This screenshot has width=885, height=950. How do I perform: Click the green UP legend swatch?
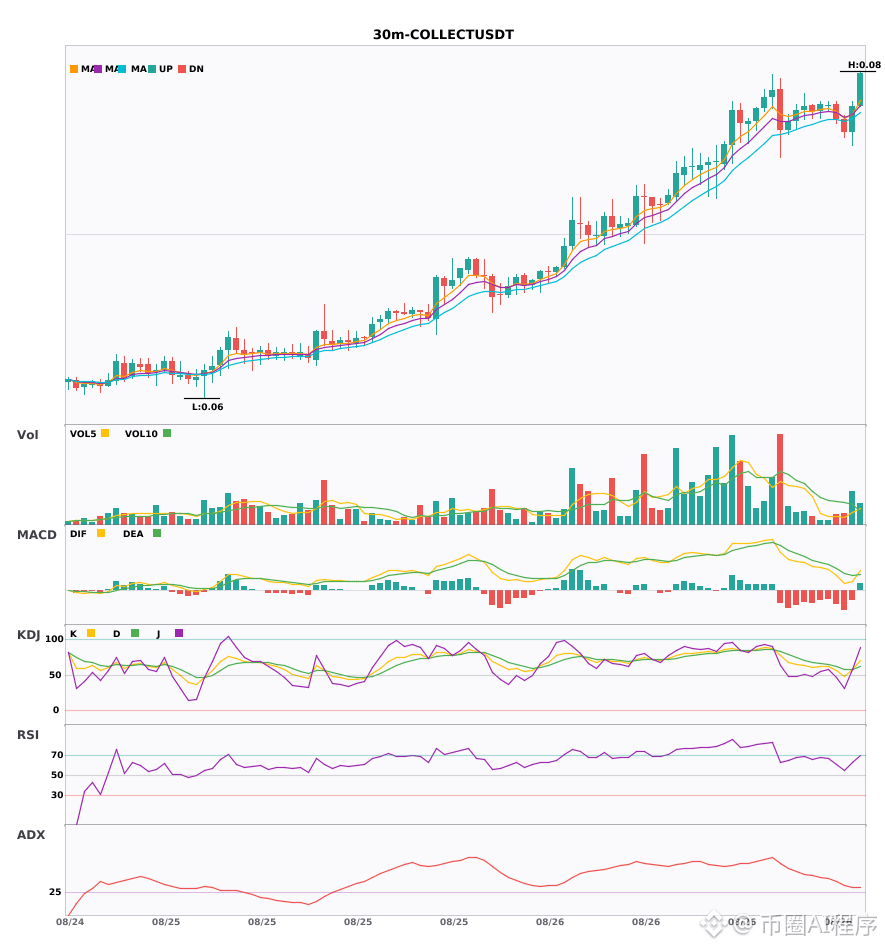coord(152,69)
